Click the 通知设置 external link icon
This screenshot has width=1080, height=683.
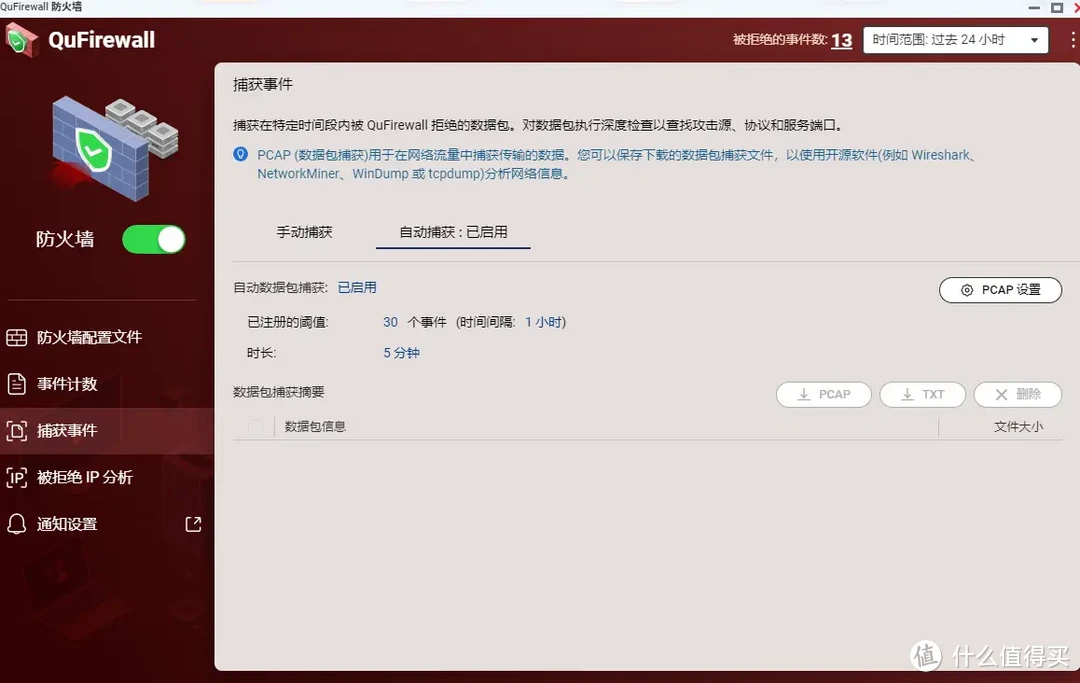pos(194,524)
